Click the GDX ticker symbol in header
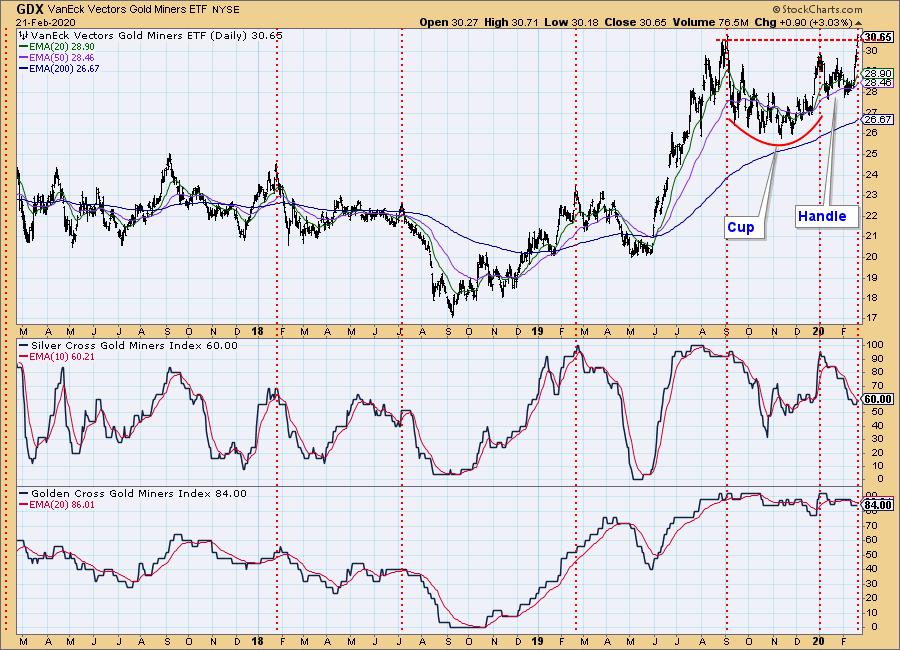900x650 pixels. pos(30,9)
